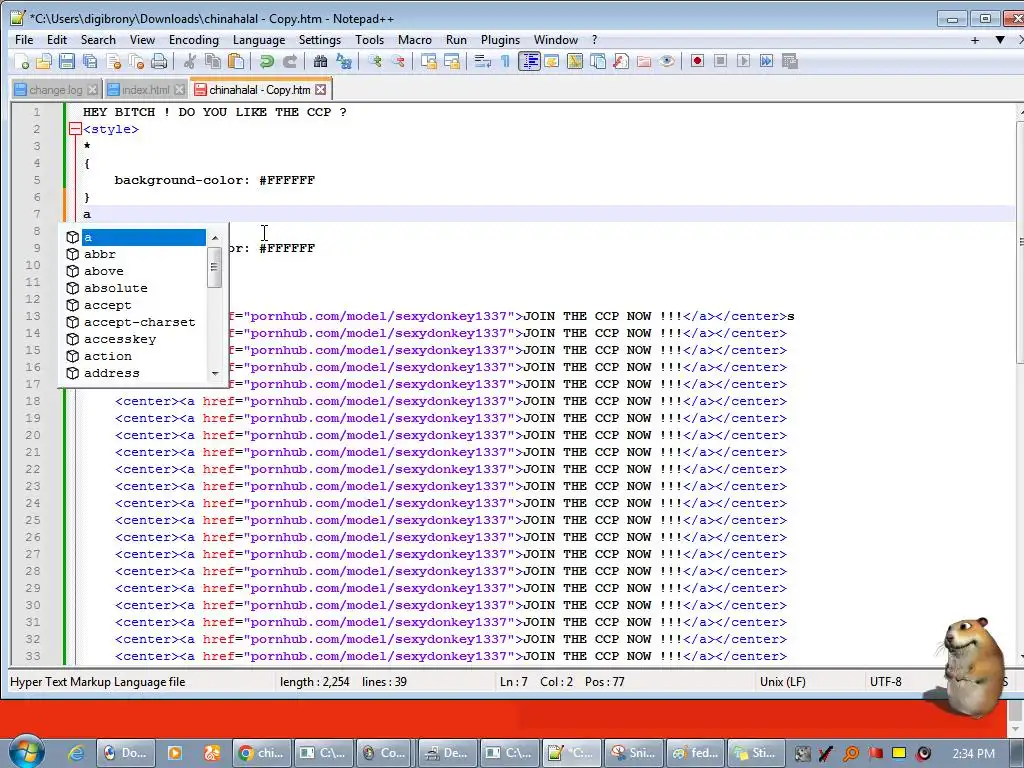Click the plus button beside the menu bar
Screen dimensions: 1024x768
(975, 40)
